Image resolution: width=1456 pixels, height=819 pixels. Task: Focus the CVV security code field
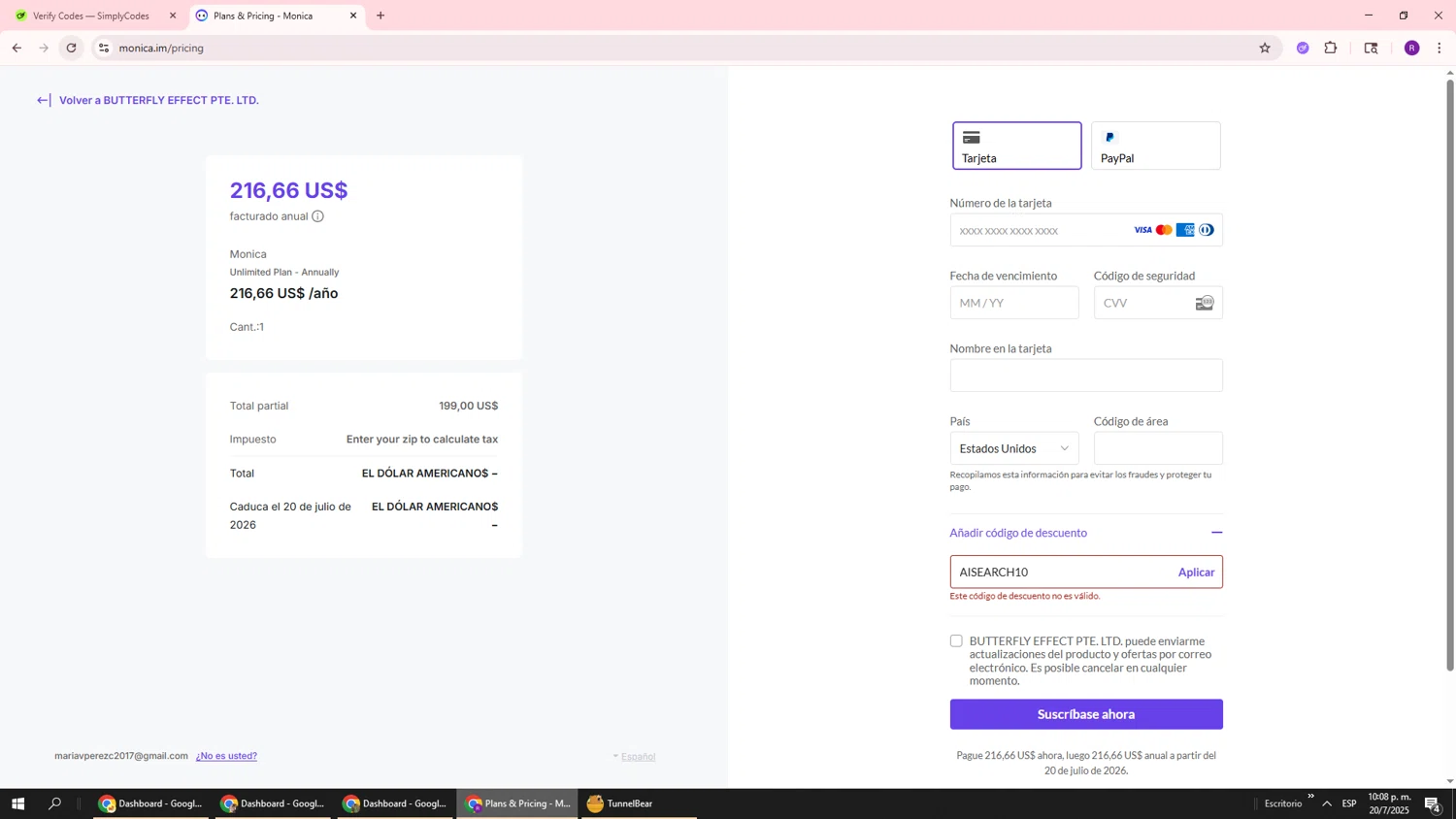coord(1158,303)
